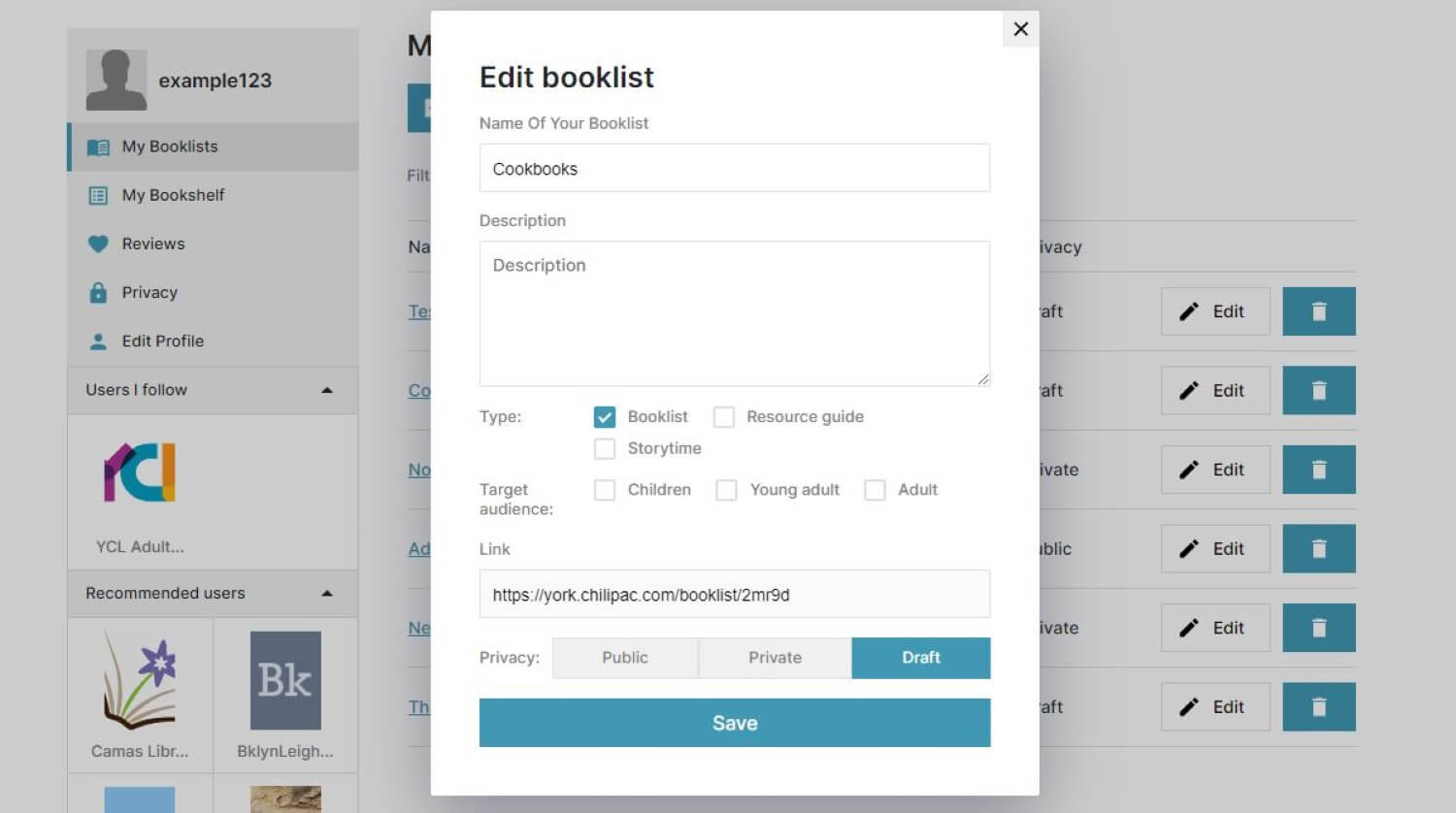Check the Resource guide checkbox
This screenshot has height=813, width=1456.
click(x=724, y=417)
